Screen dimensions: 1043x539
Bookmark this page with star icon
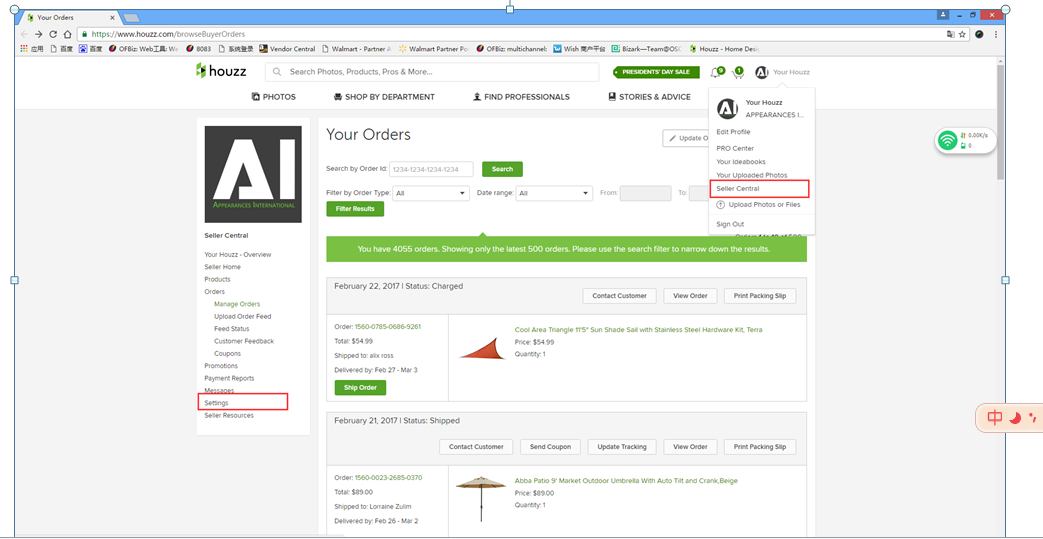(962, 34)
